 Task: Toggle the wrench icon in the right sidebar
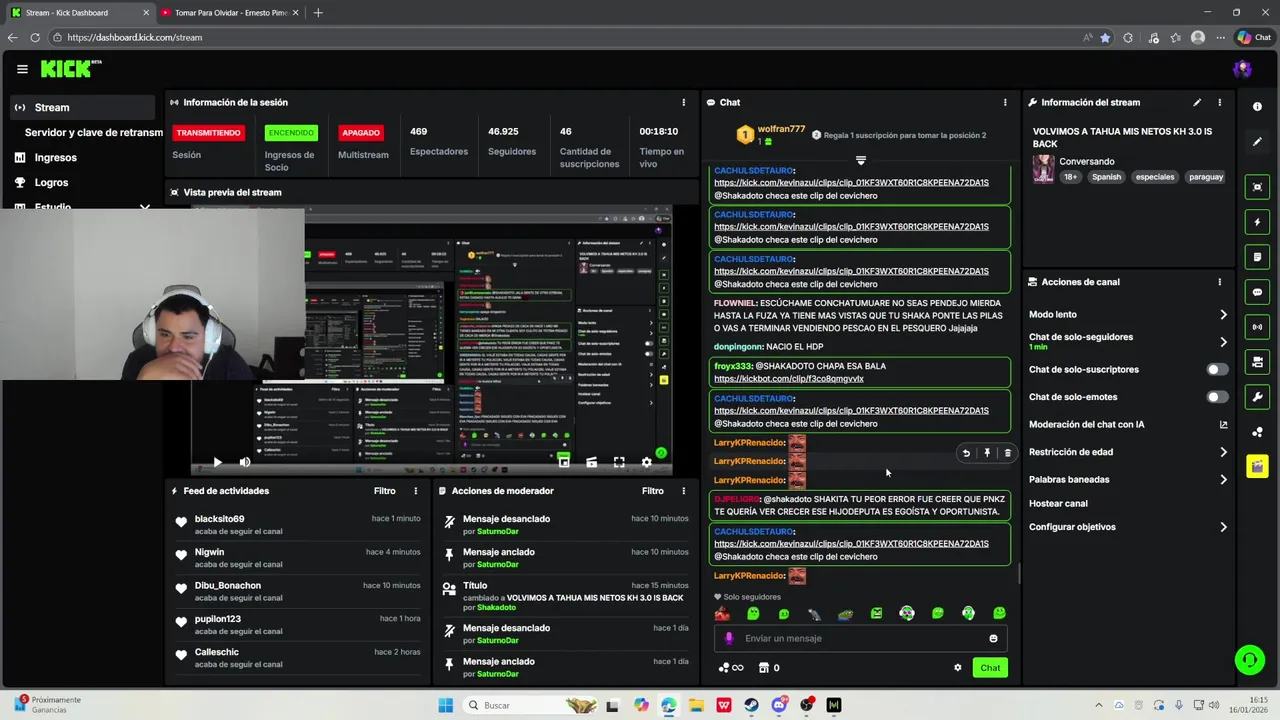point(1257,397)
